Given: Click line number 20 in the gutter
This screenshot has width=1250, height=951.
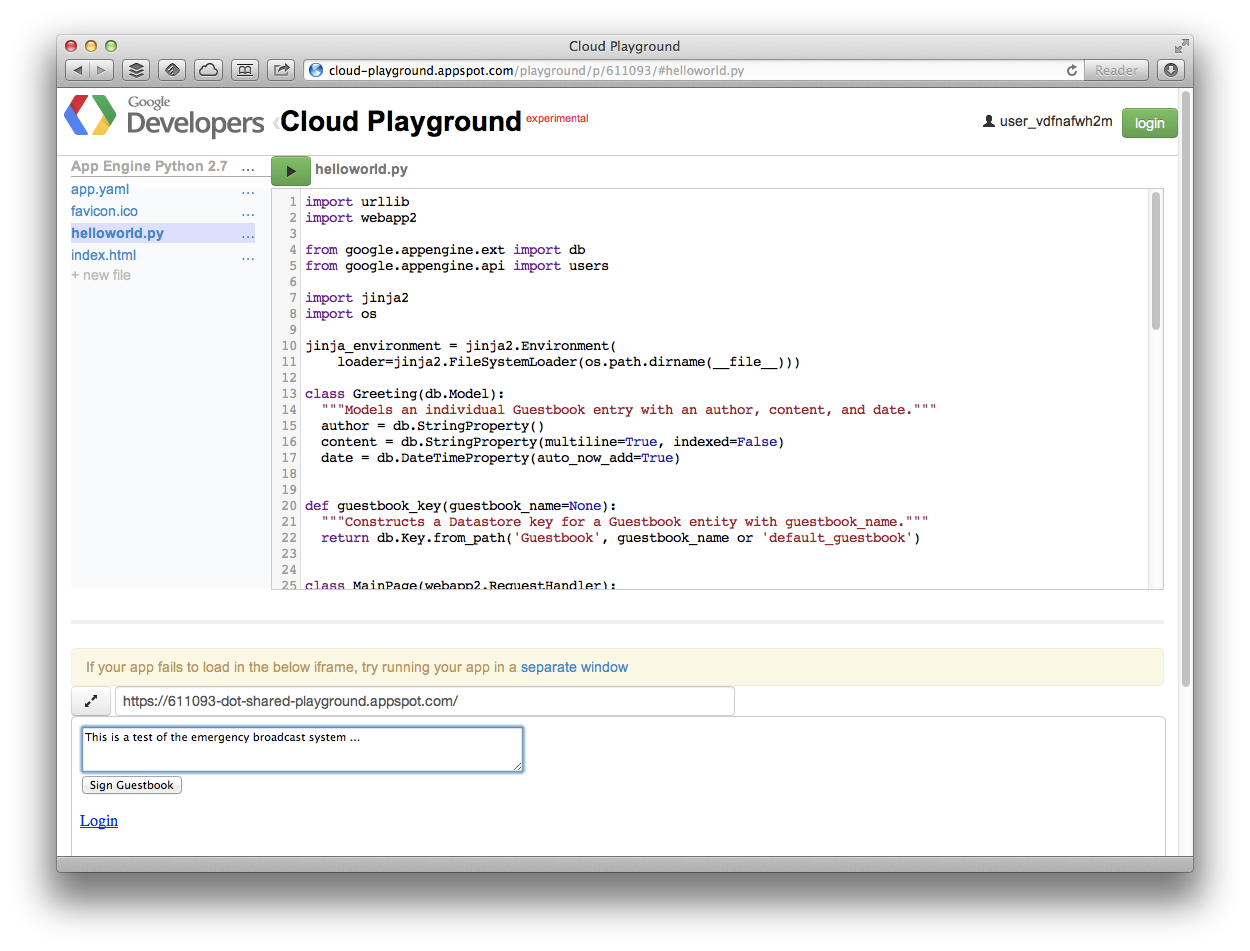Looking at the screenshot, I should pos(289,506).
